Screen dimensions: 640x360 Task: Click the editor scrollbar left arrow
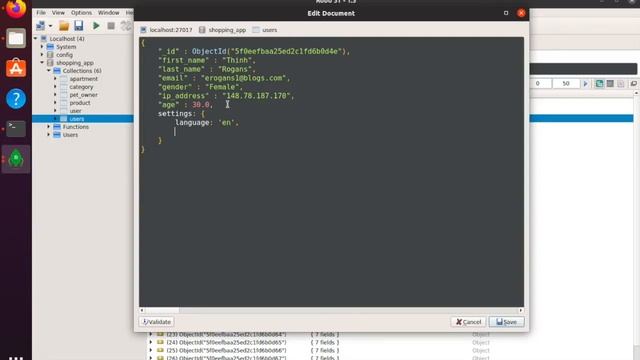(142, 310)
